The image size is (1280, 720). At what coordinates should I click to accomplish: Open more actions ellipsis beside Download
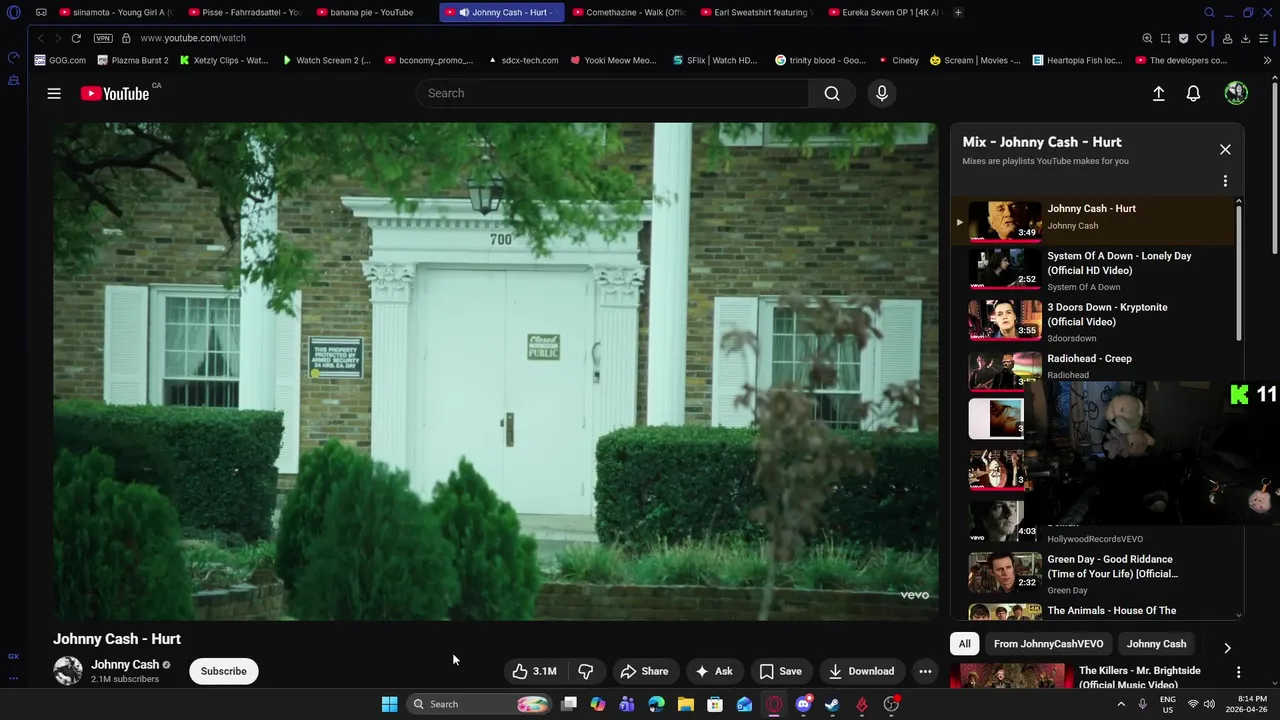[x=925, y=671]
